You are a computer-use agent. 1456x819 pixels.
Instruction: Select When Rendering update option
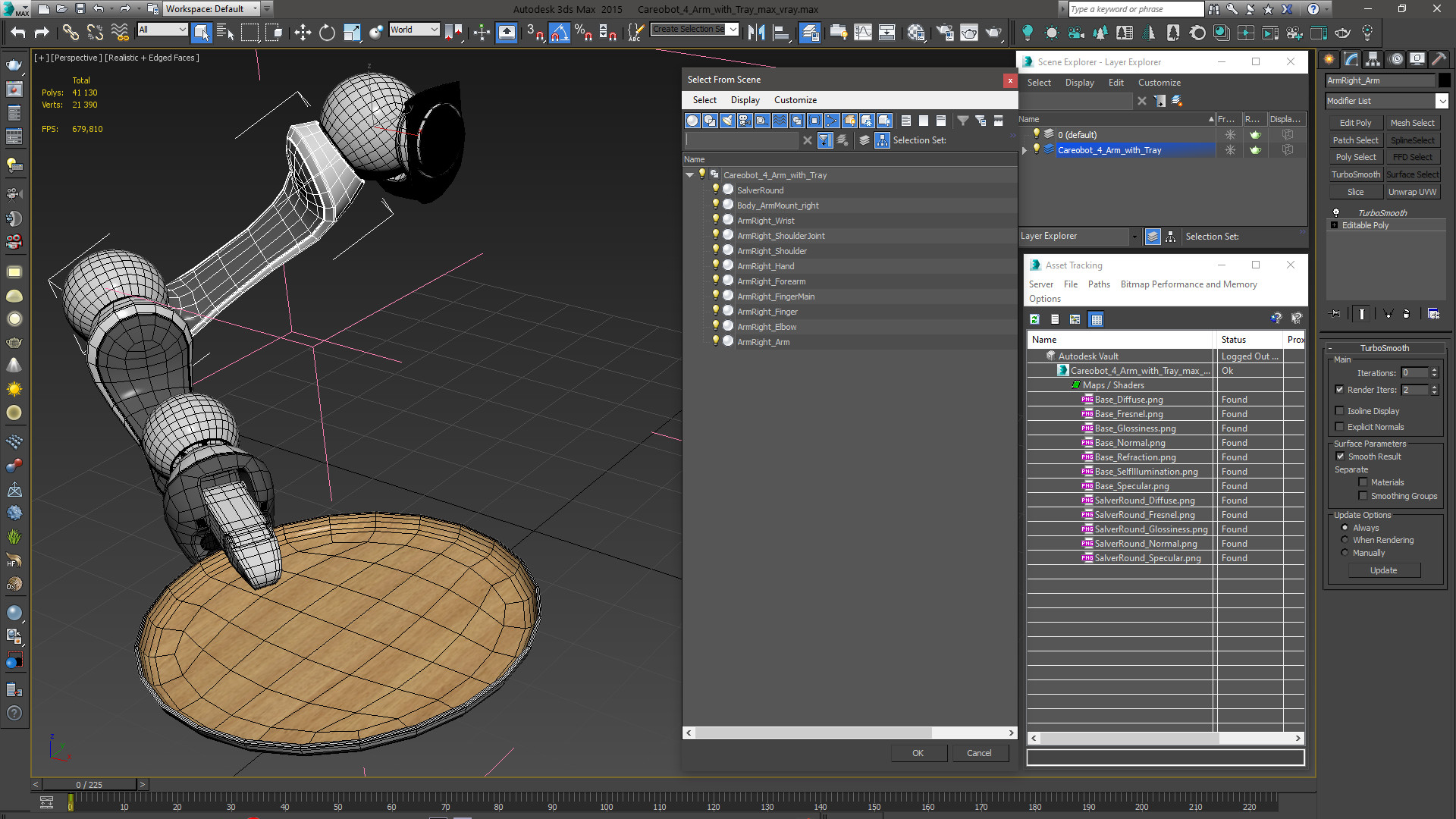coord(1345,540)
